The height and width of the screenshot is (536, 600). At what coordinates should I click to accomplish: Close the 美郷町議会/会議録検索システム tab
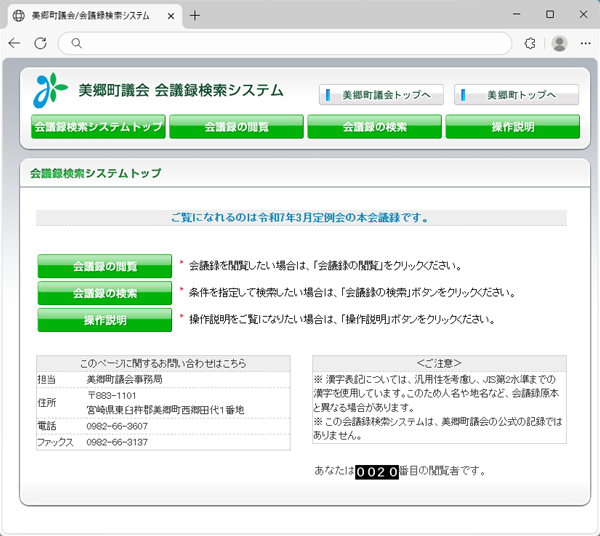click(x=171, y=16)
